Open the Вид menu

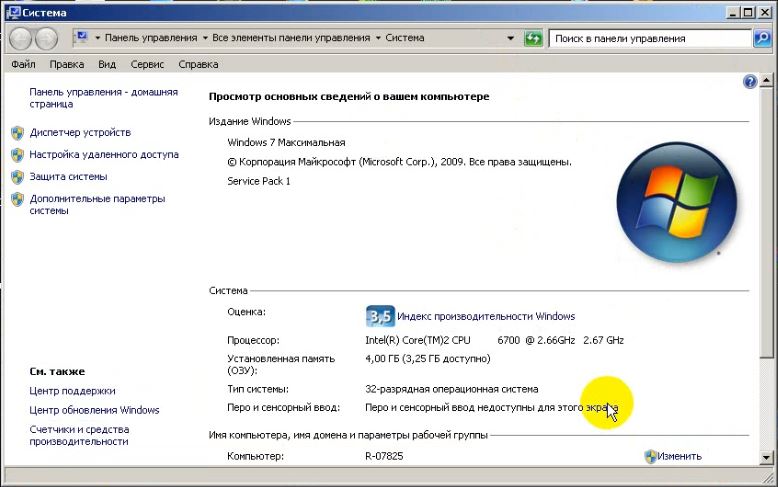tap(107, 64)
